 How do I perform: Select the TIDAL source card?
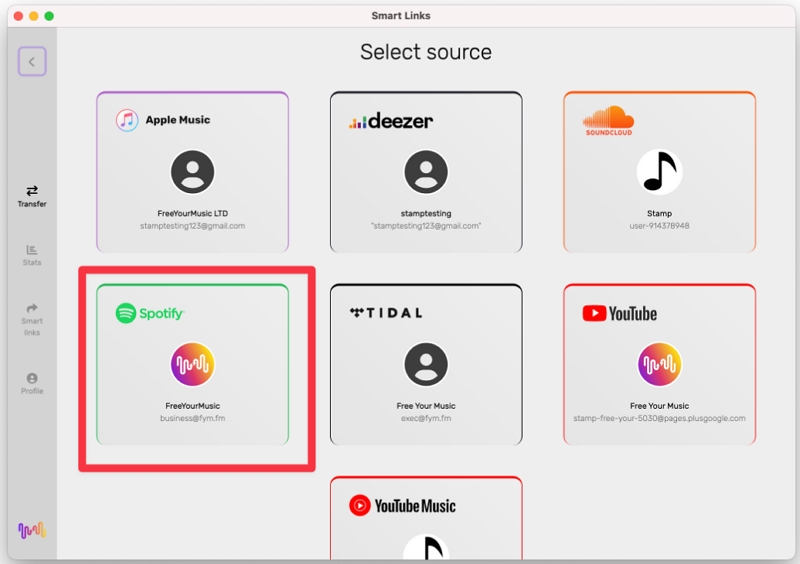426,364
